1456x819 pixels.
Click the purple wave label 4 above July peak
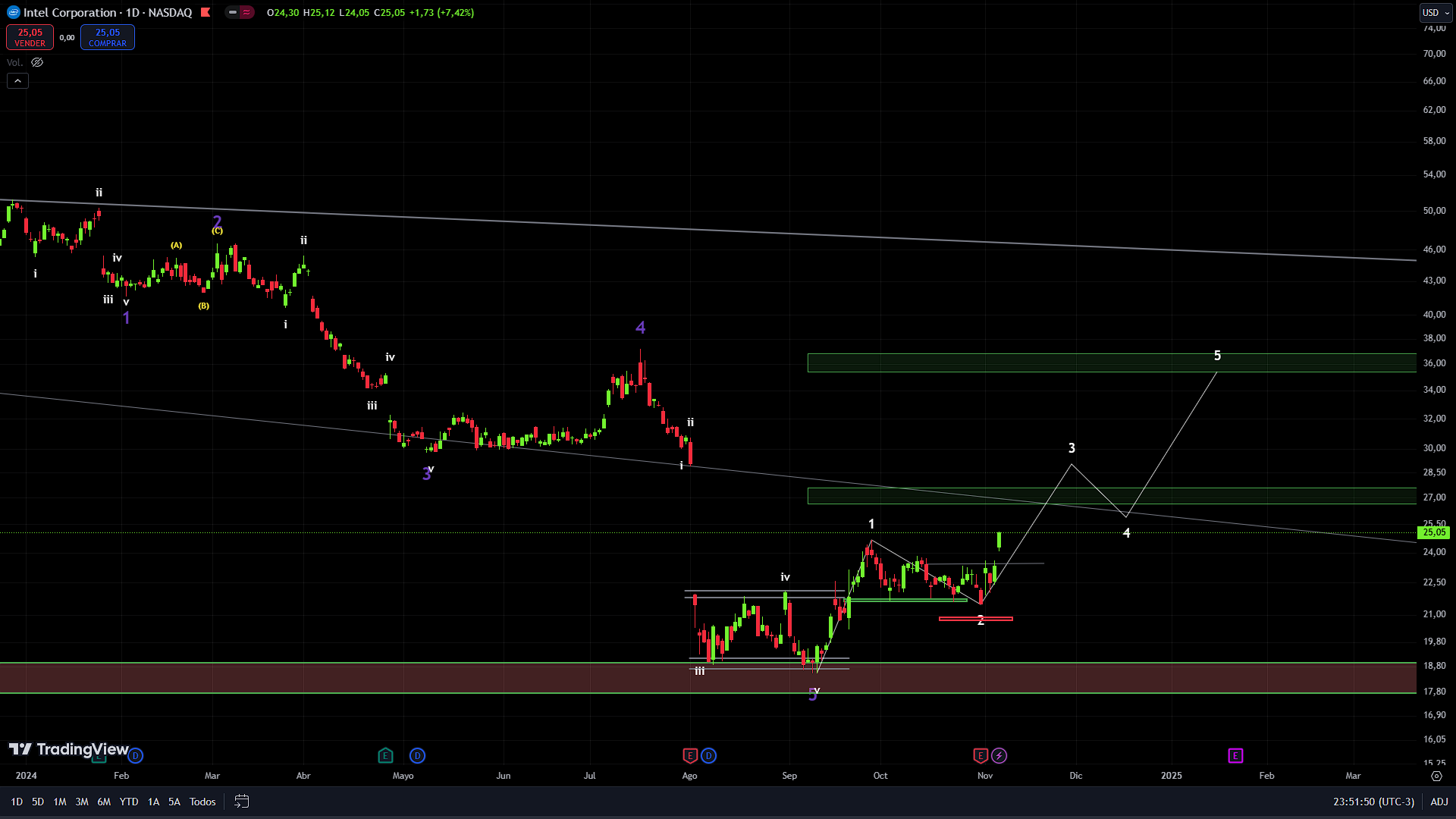[x=641, y=328]
